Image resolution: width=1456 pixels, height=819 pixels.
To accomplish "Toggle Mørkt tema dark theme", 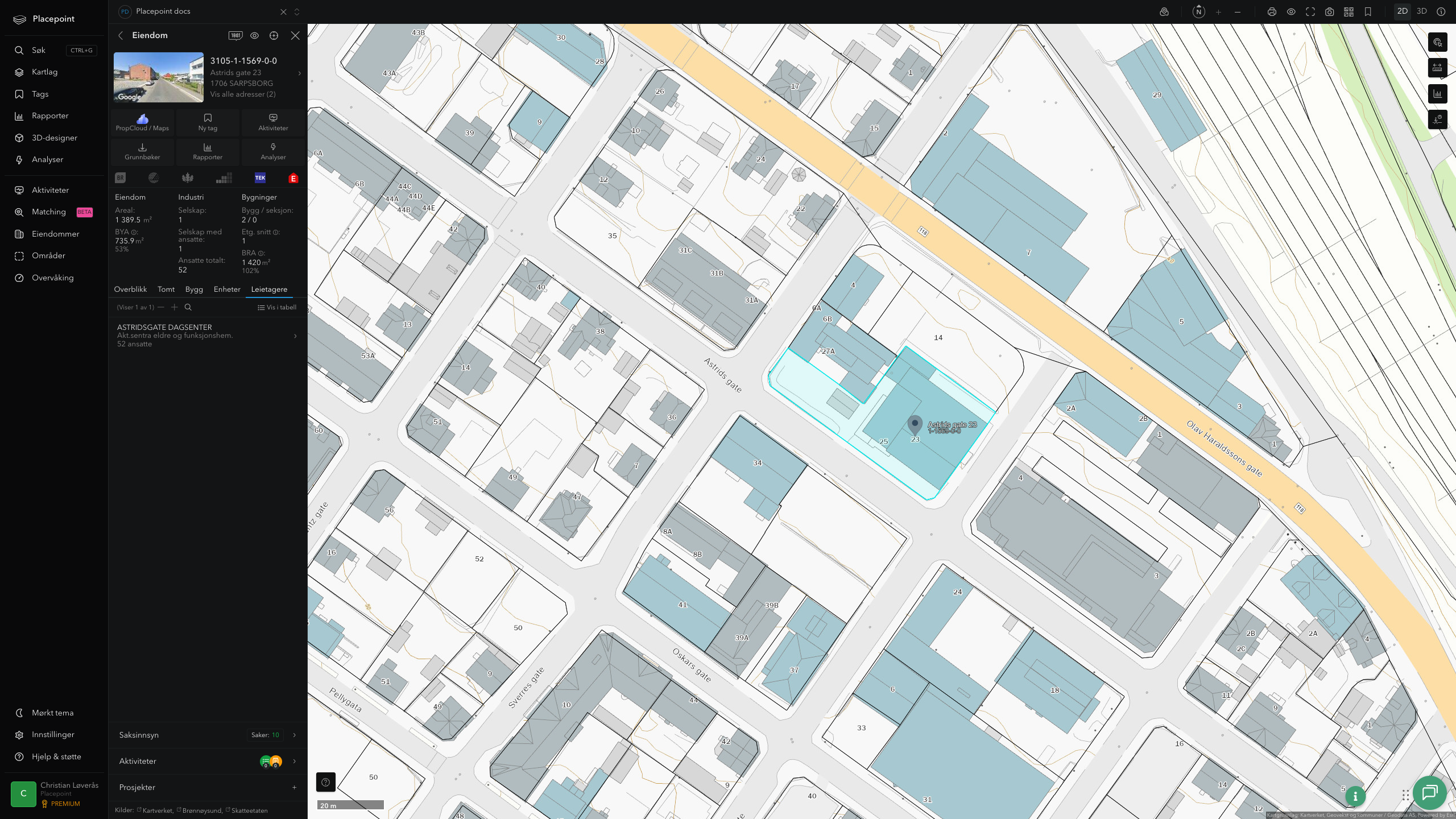I will click(52, 713).
